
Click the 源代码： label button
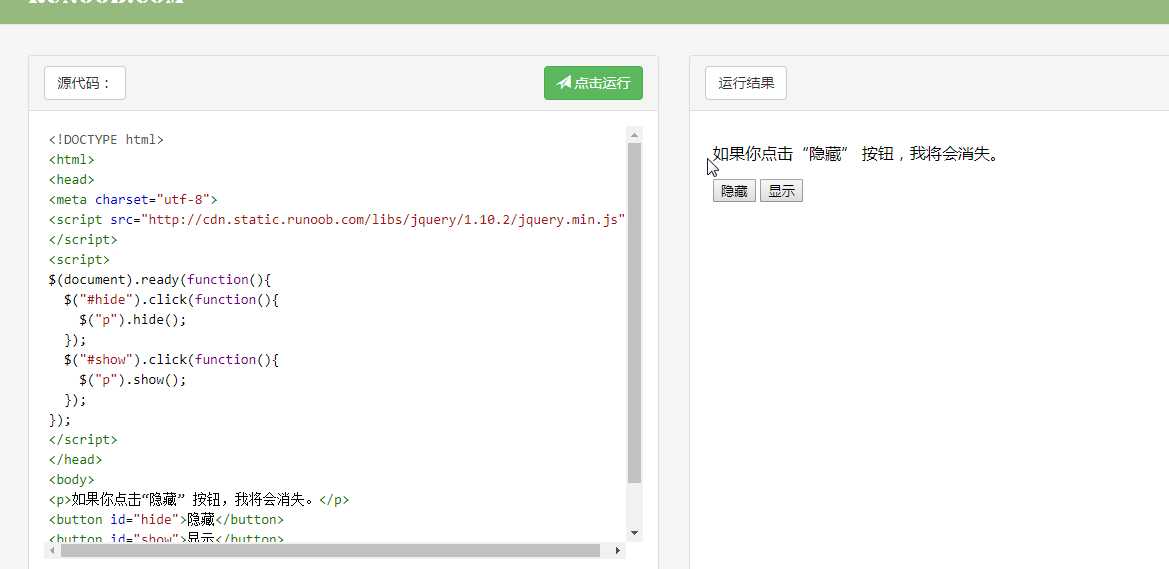tap(85, 83)
